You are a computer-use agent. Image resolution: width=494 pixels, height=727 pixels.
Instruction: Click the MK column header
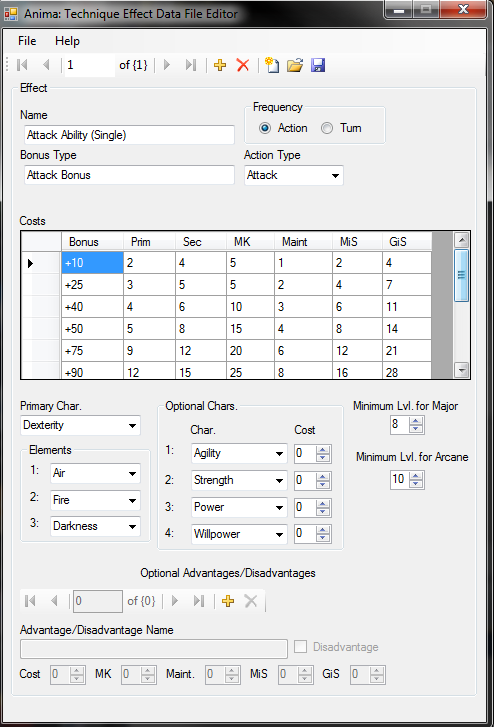pos(250,242)
